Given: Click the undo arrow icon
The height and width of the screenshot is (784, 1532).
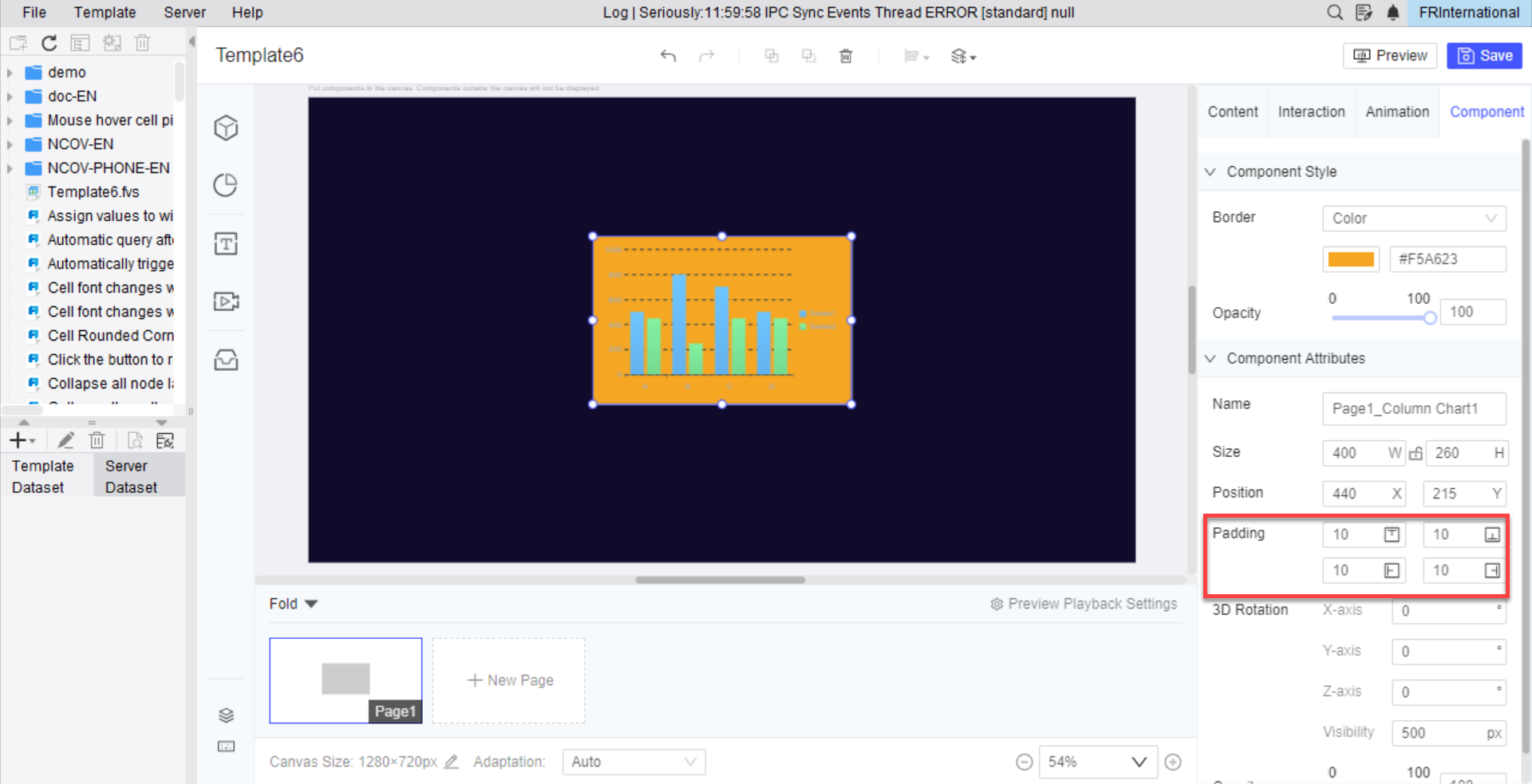Looking at the screenshot, I should click(669, 56).
